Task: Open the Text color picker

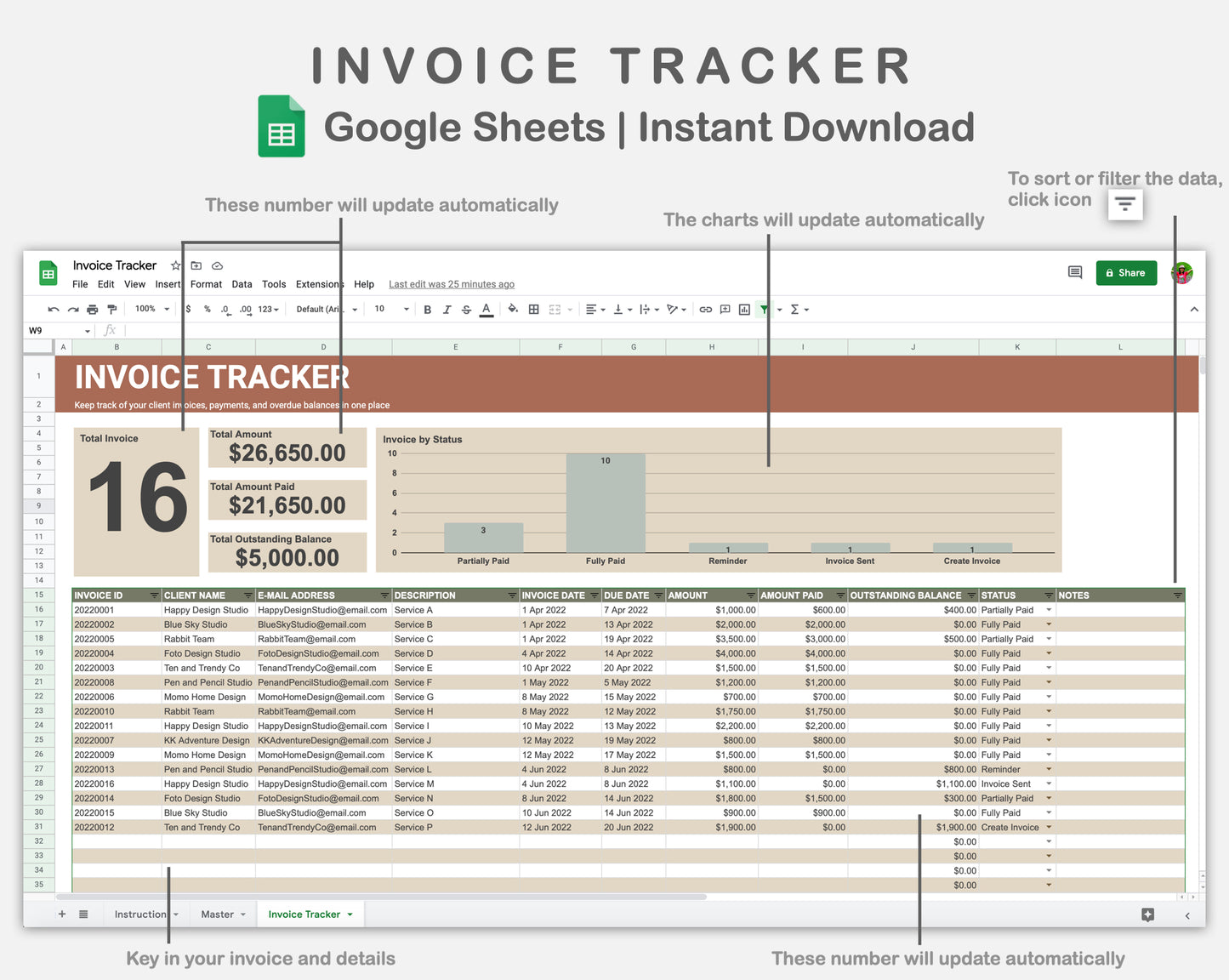Action: [486, 309]
